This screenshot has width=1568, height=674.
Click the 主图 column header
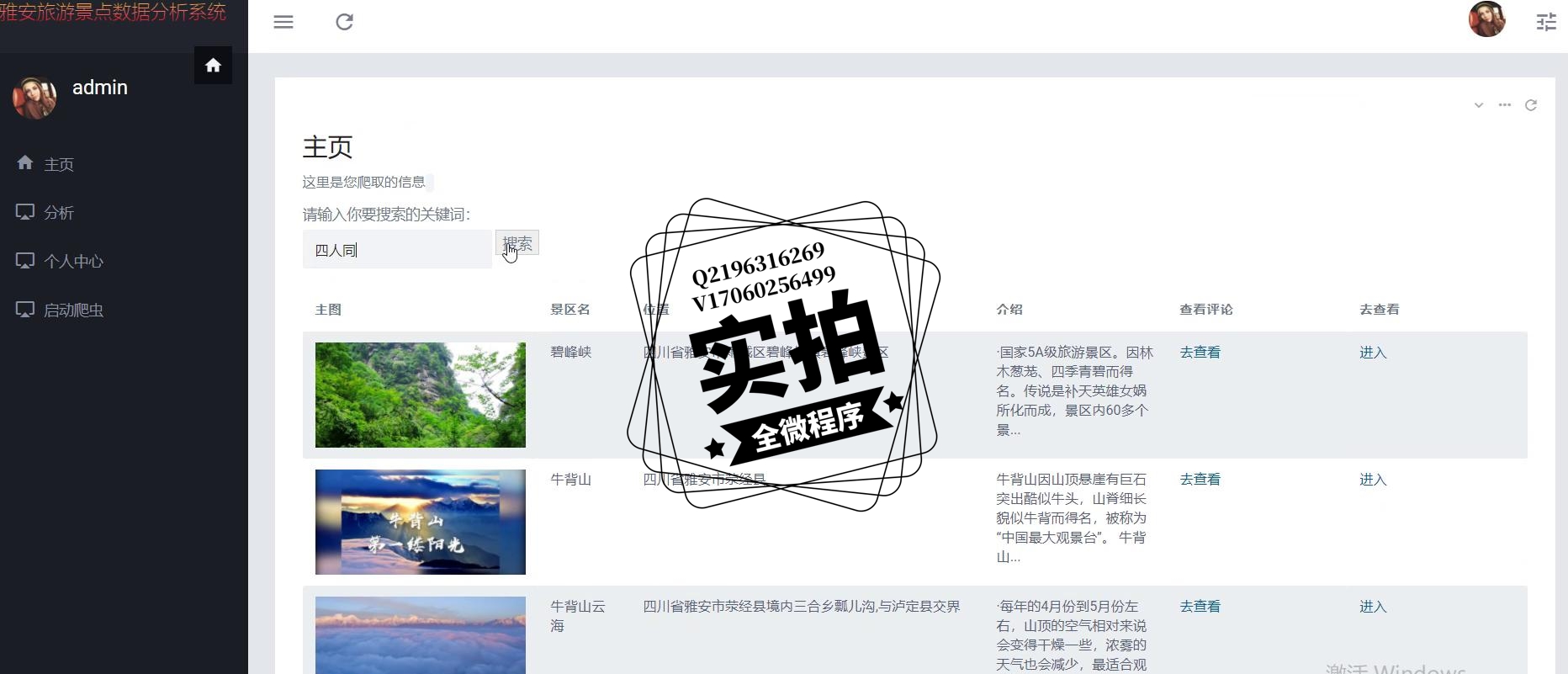[x=328, y=310]
